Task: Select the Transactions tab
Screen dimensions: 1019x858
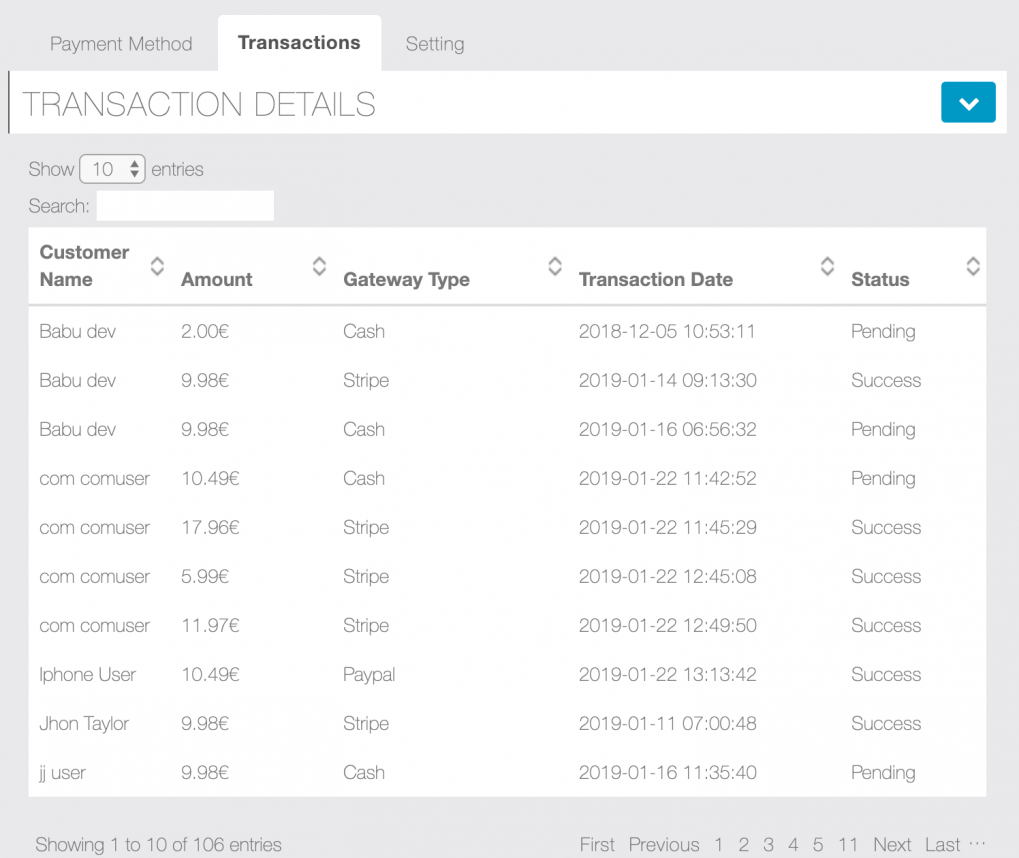Action: pyautogui.click(x=299, y=43)
